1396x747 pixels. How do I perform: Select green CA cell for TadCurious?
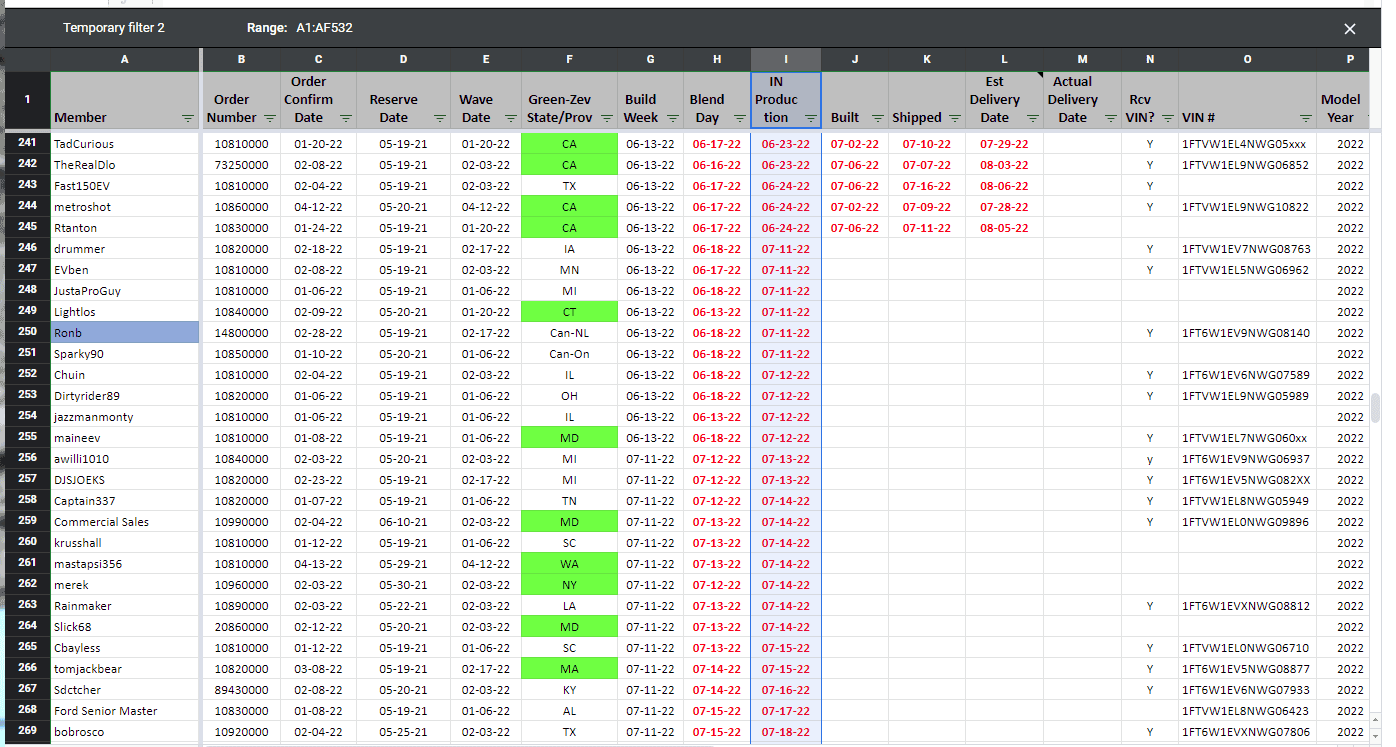pos(569,144)
